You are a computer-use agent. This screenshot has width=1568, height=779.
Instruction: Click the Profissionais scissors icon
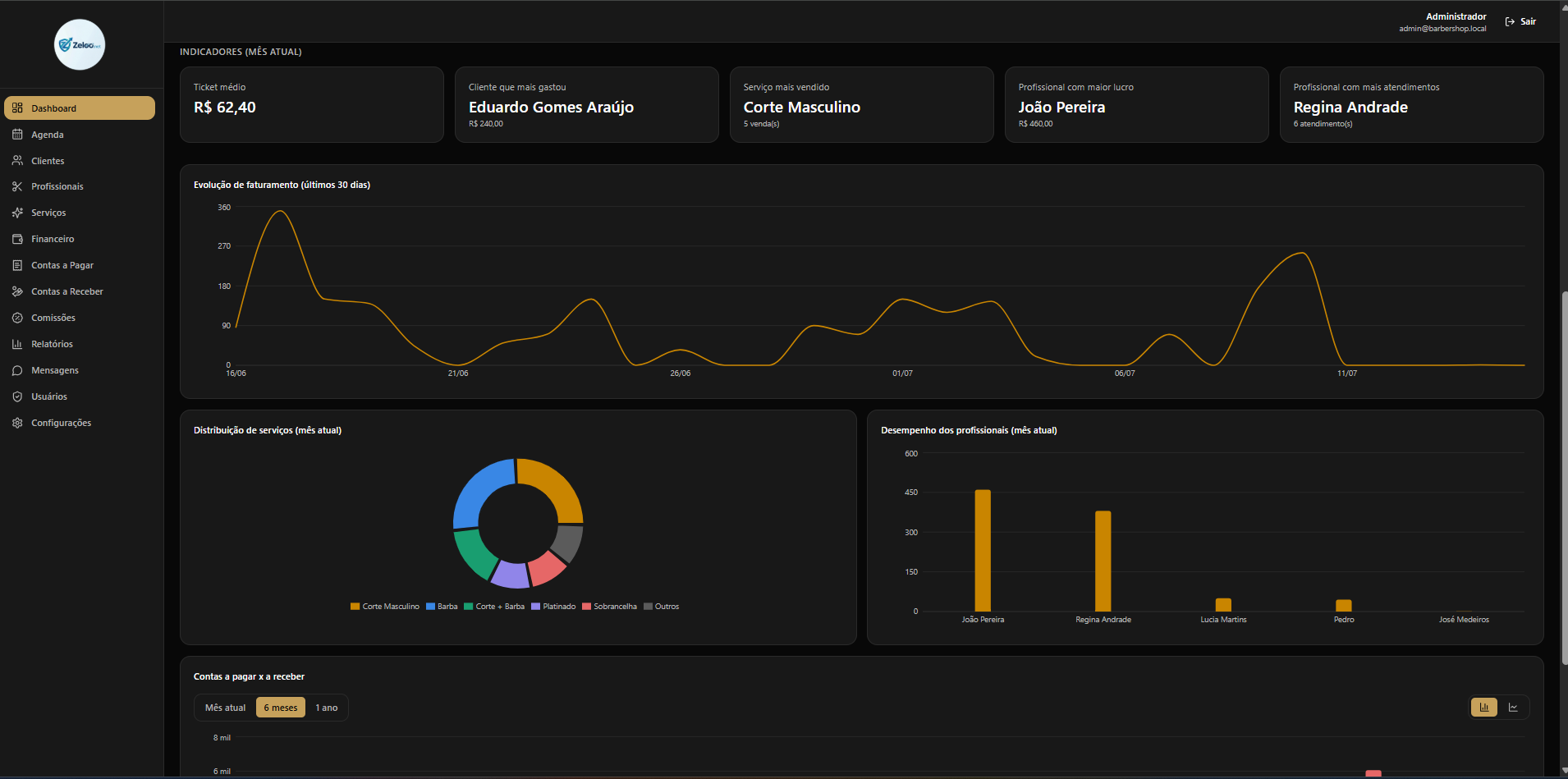tap(17, 186)
